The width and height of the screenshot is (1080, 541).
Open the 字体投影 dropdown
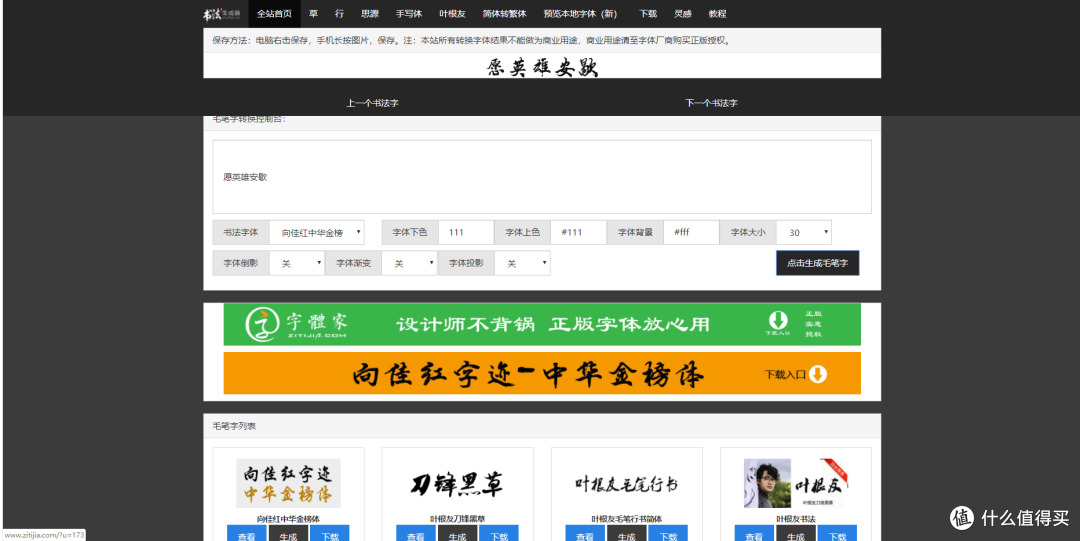coord(523,263)
